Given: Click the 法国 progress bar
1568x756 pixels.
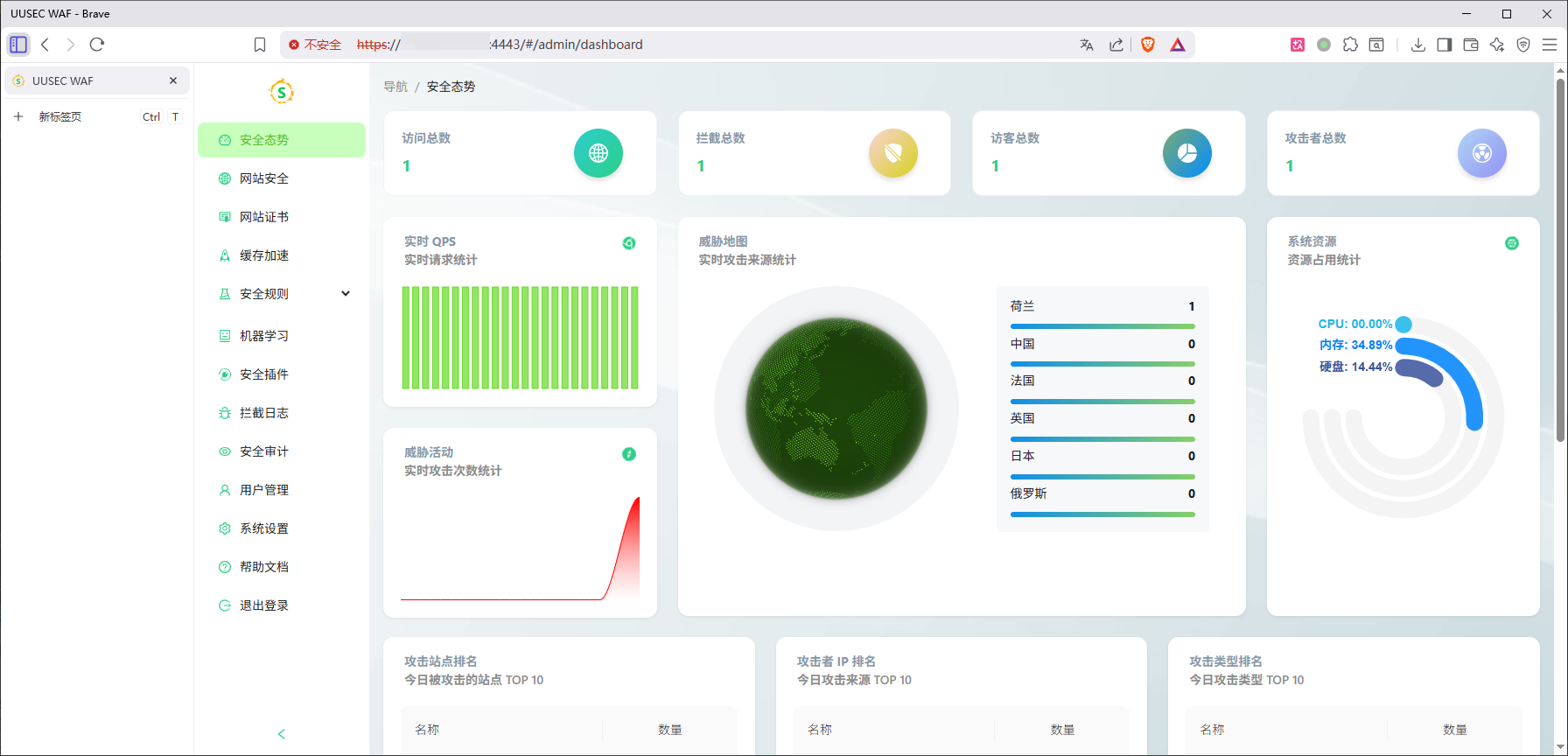Looking at the screenshot, I should click(1102, 402).
